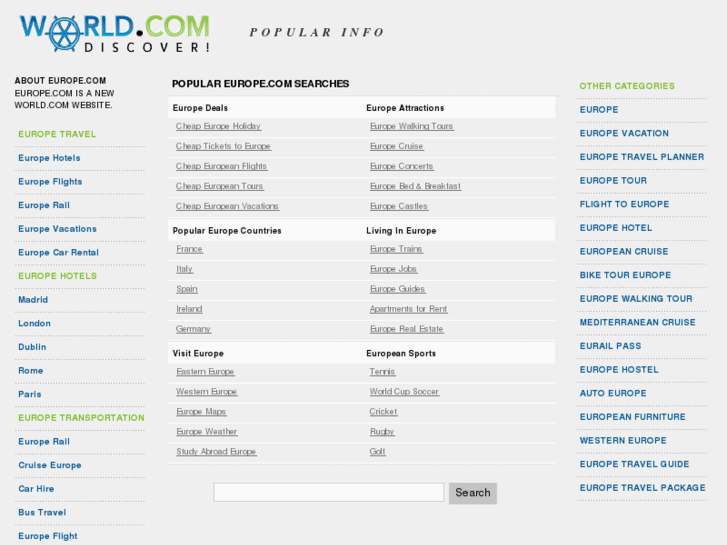Screen dimensions: 727x545
Task: Click the search text input field
Action: click(328, 492)
